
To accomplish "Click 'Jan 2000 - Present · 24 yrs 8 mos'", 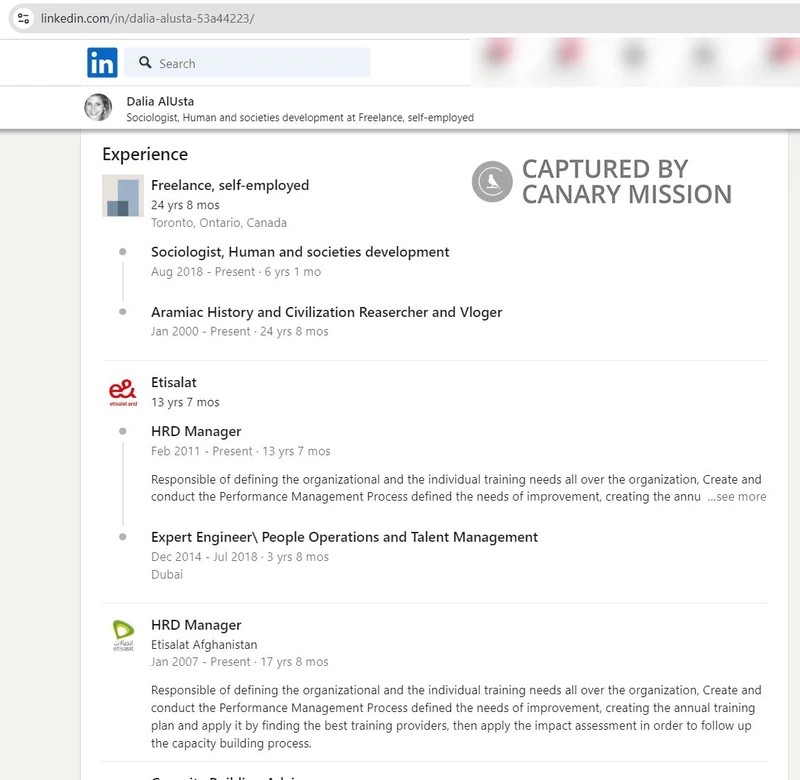I will 240,332.
